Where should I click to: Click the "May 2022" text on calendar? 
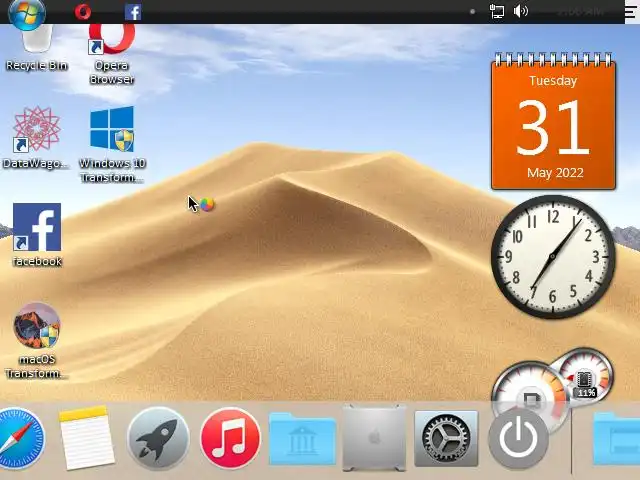click(x=555, y=173)
